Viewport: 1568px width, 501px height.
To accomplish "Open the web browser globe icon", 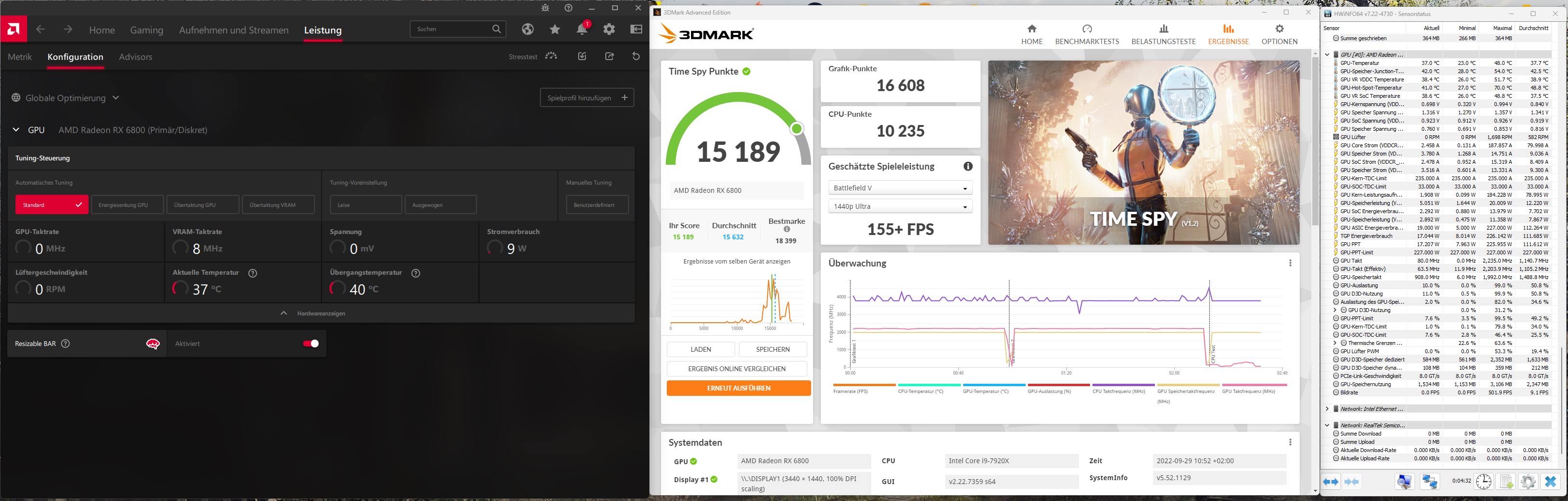I will (528, 29).
